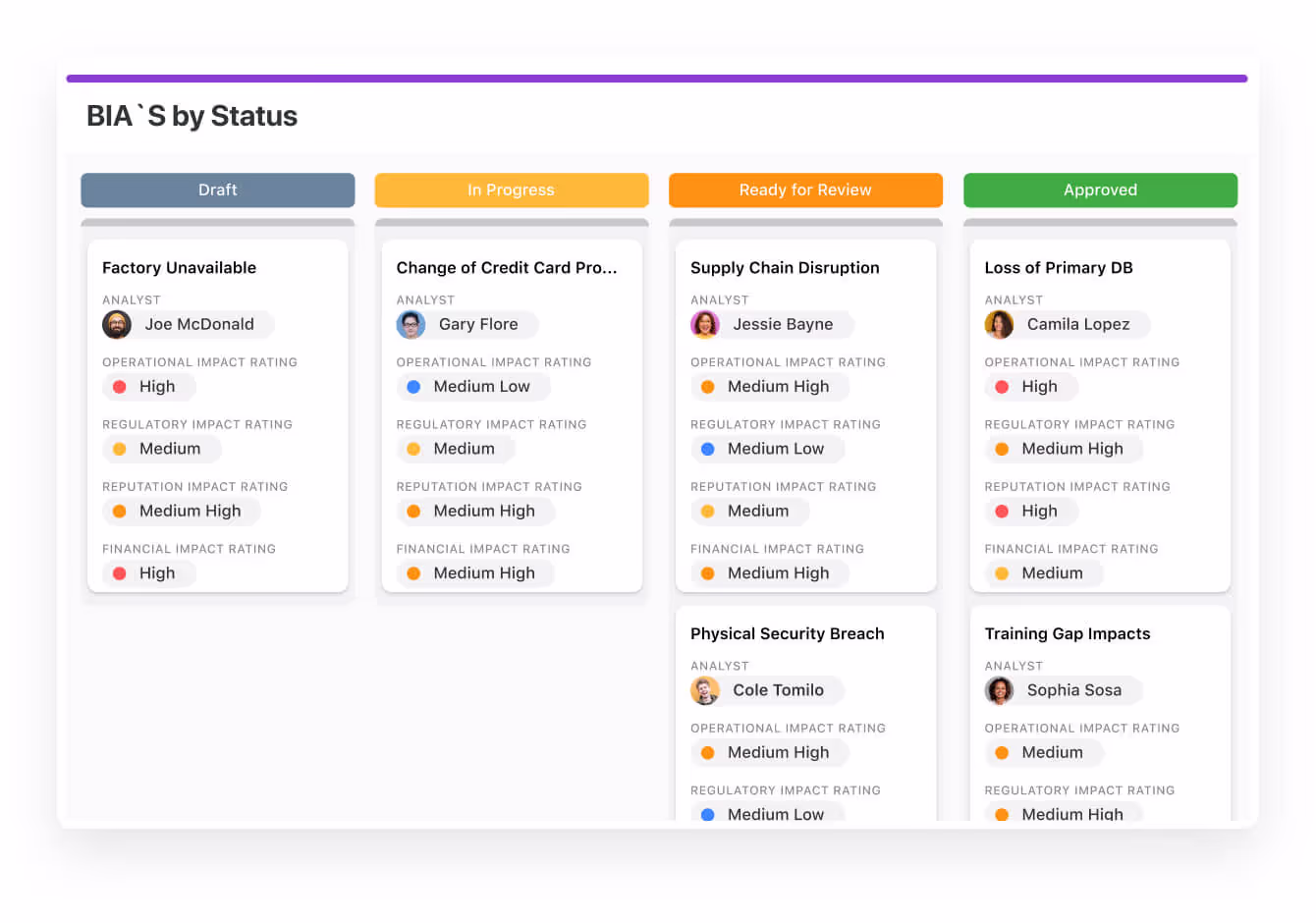The height and width of the screenshot is (923, 1316).
Task: Click Camila Lopez's avatar photo
Action: (x=999, y=324)
